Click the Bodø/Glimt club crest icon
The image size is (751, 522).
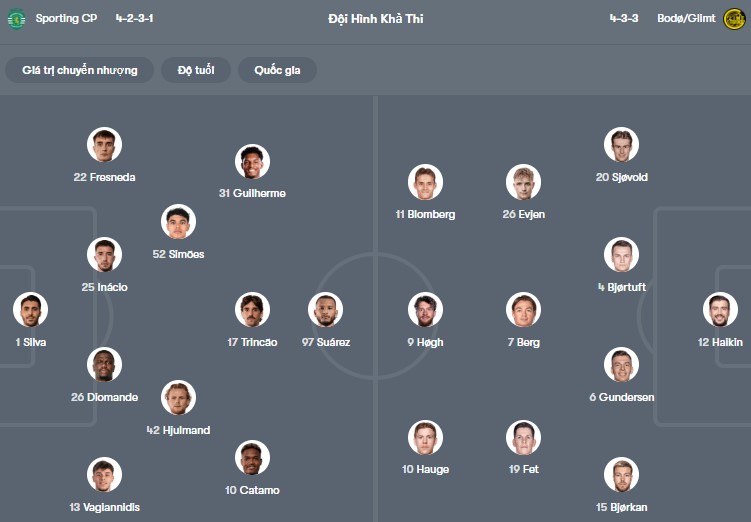coord(734,19)
